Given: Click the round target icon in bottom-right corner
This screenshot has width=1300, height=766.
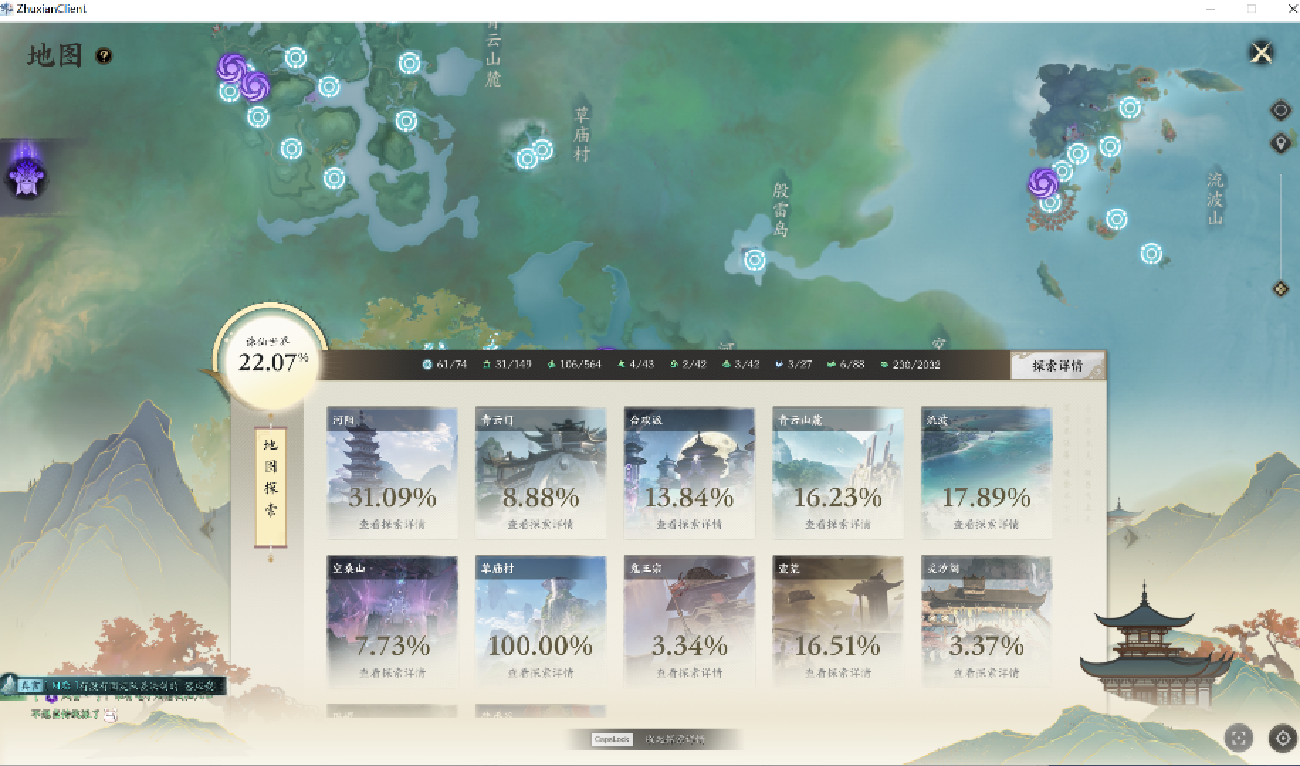Looking at the screenshot, I should [x=1283, y=739].
